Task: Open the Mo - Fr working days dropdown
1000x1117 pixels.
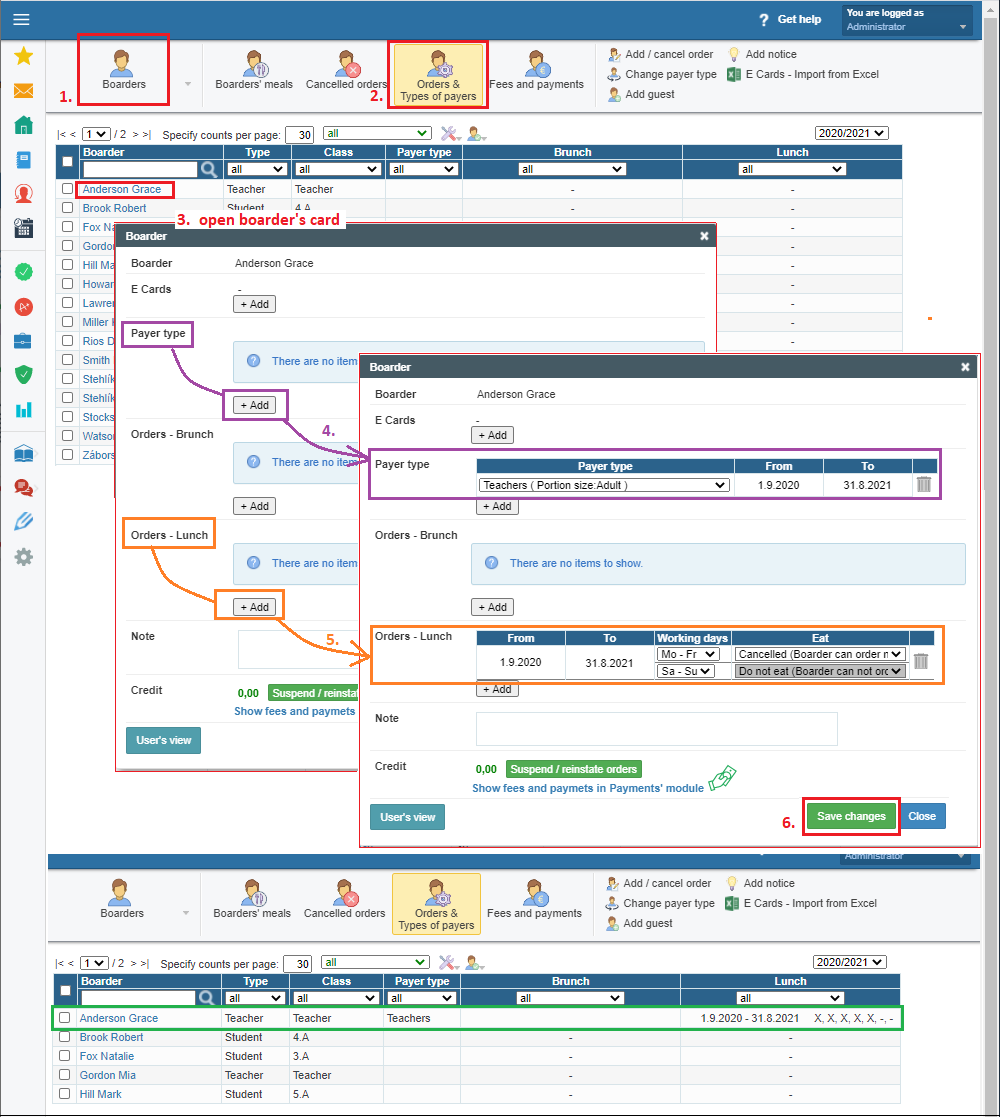Action: (x=688, y=654)
